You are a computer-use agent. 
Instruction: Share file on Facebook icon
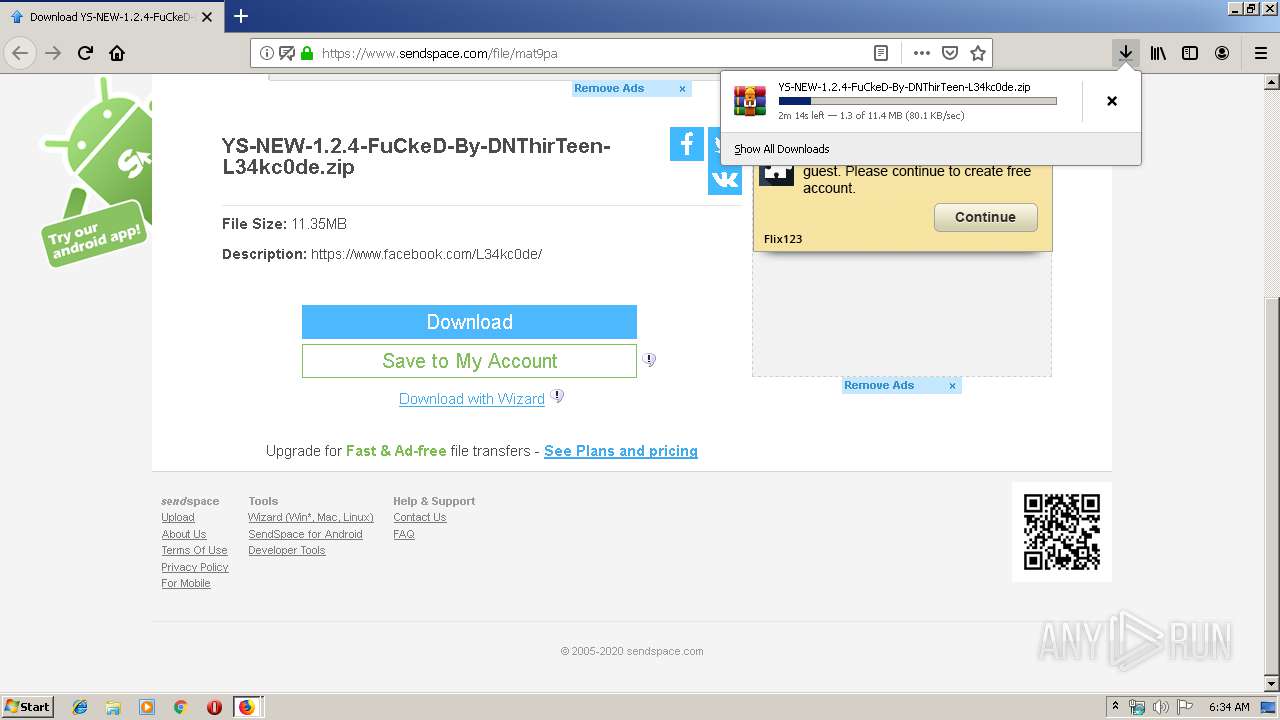pos(686,144)
